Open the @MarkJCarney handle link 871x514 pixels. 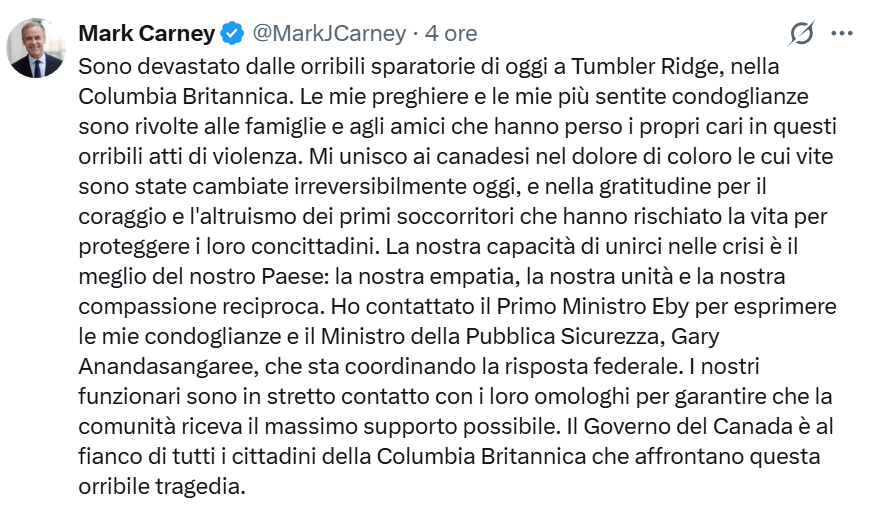pos(328,34)
